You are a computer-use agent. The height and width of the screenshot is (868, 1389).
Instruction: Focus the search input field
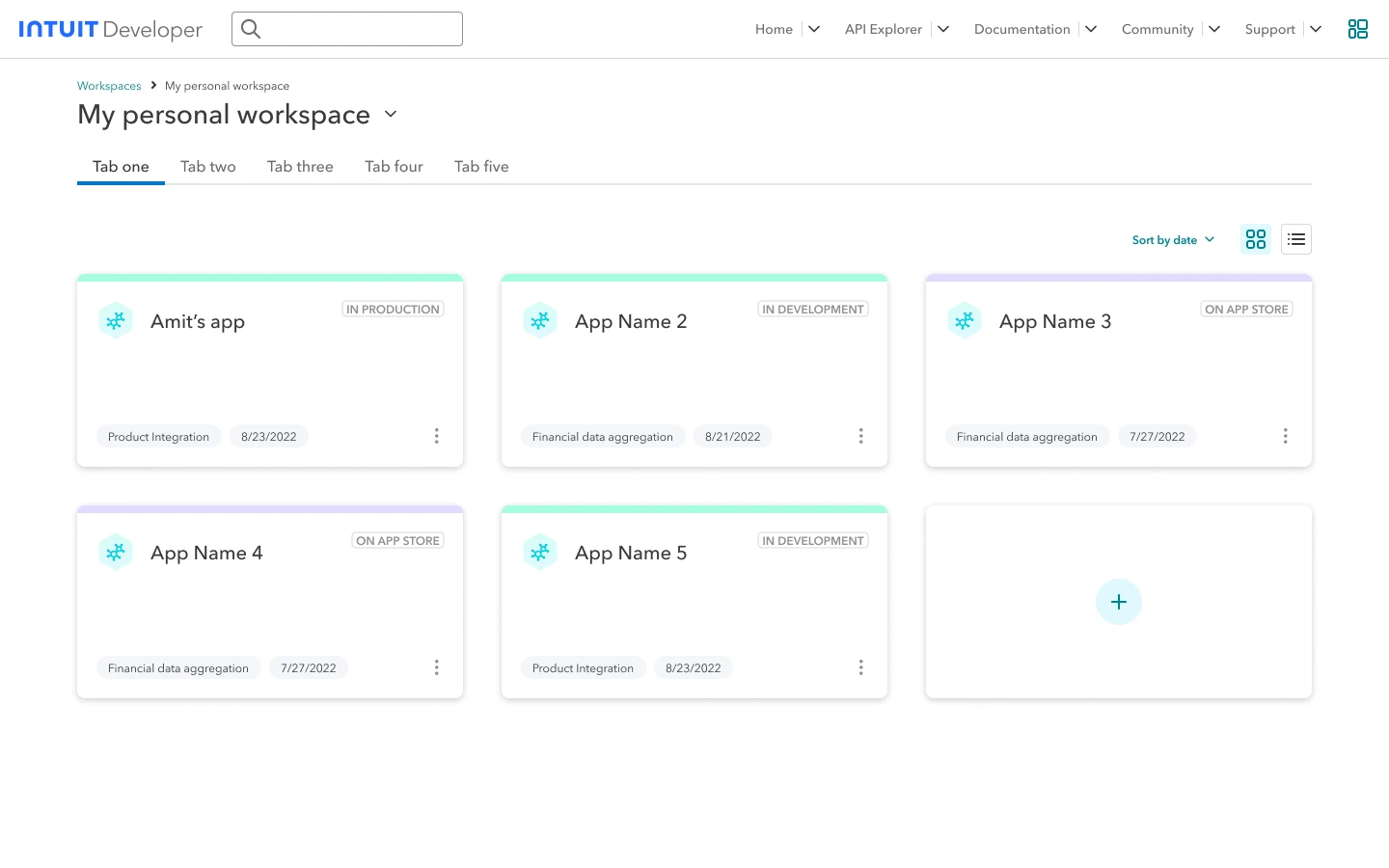347,29
